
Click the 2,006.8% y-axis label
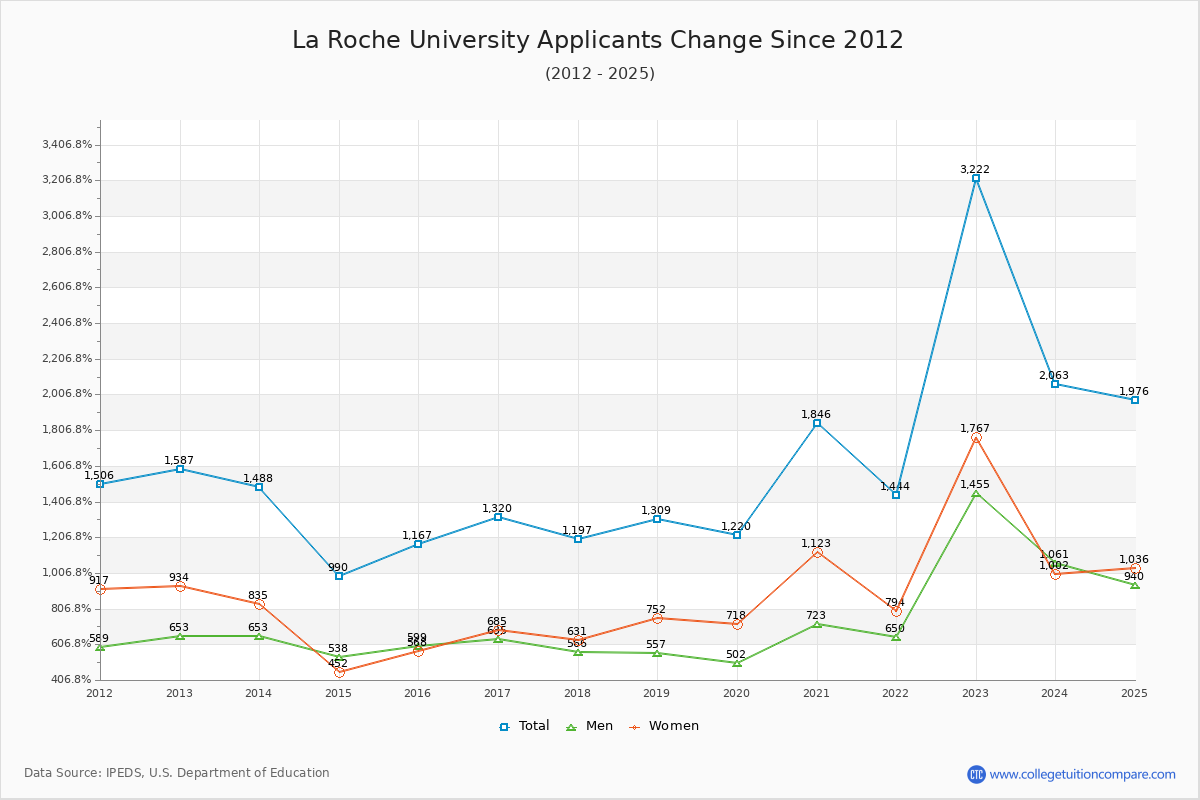click(67, 394)
